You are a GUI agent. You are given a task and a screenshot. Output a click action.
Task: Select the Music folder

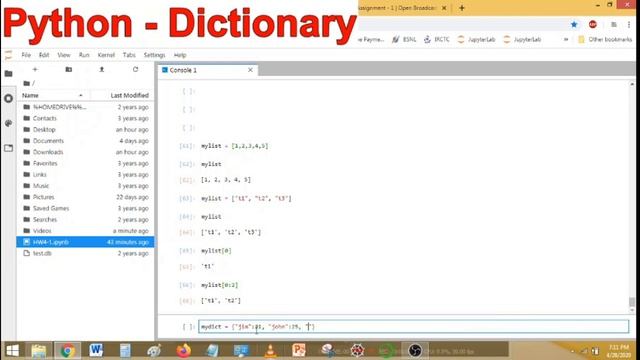pyautogui.click(x=85, y=186)
